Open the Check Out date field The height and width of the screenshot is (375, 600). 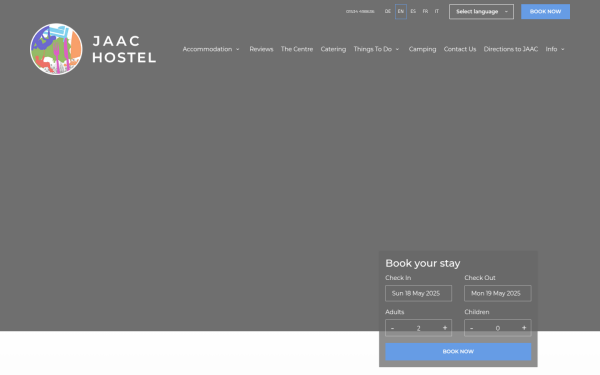click(x=498, y=293)
